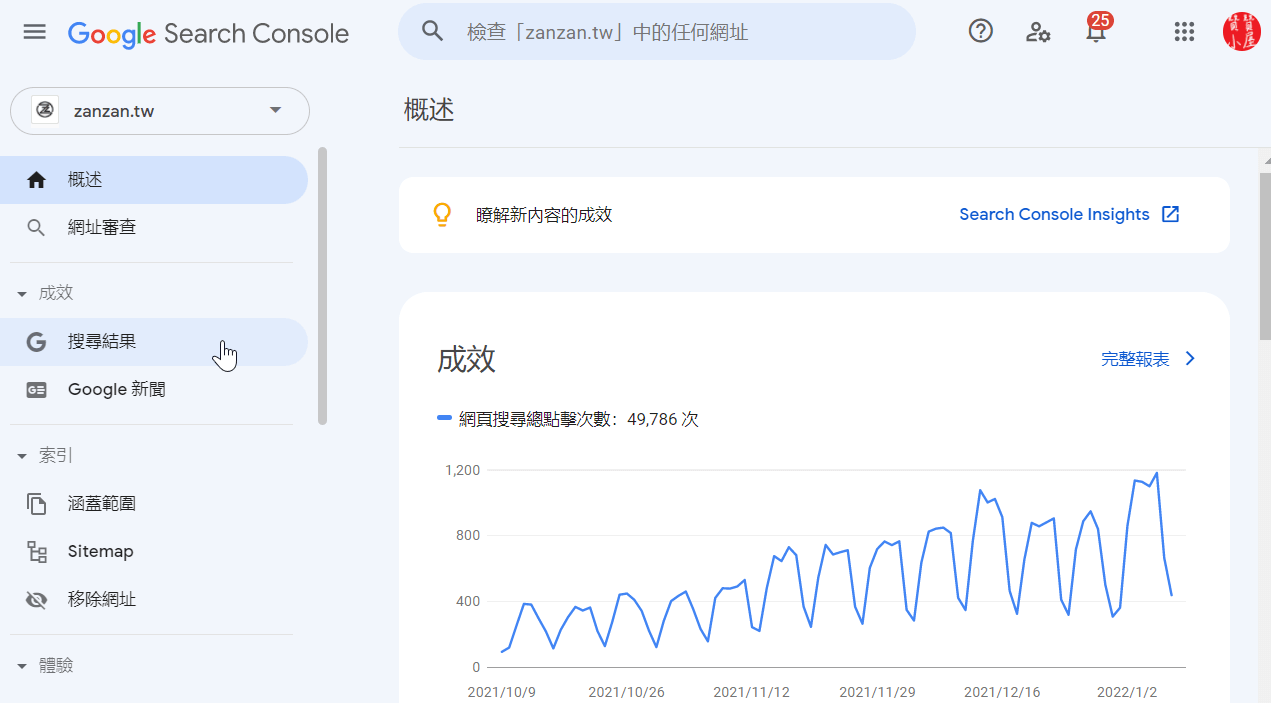Click the home icon beside 概述

coord(36,180)
